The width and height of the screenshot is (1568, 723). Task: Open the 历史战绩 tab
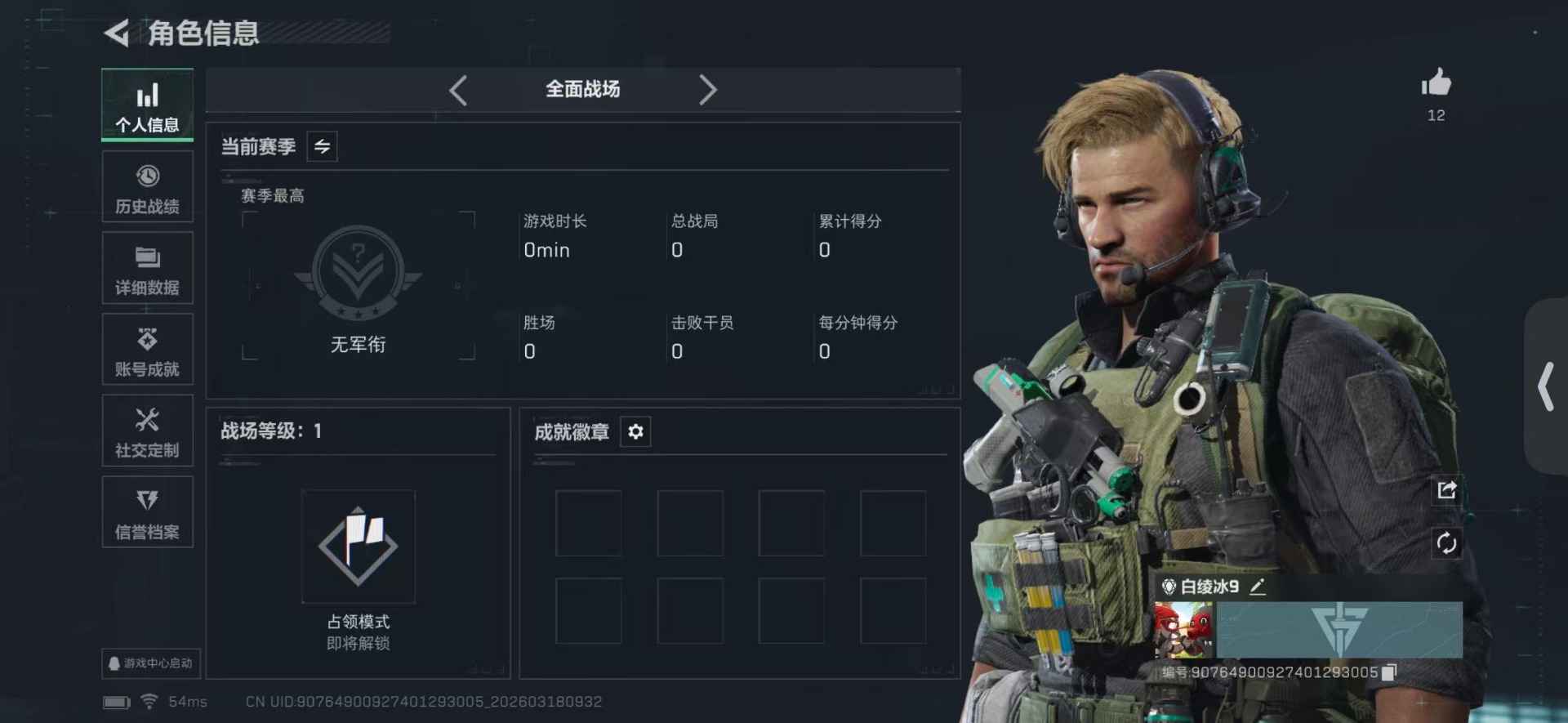pos(148,187)
